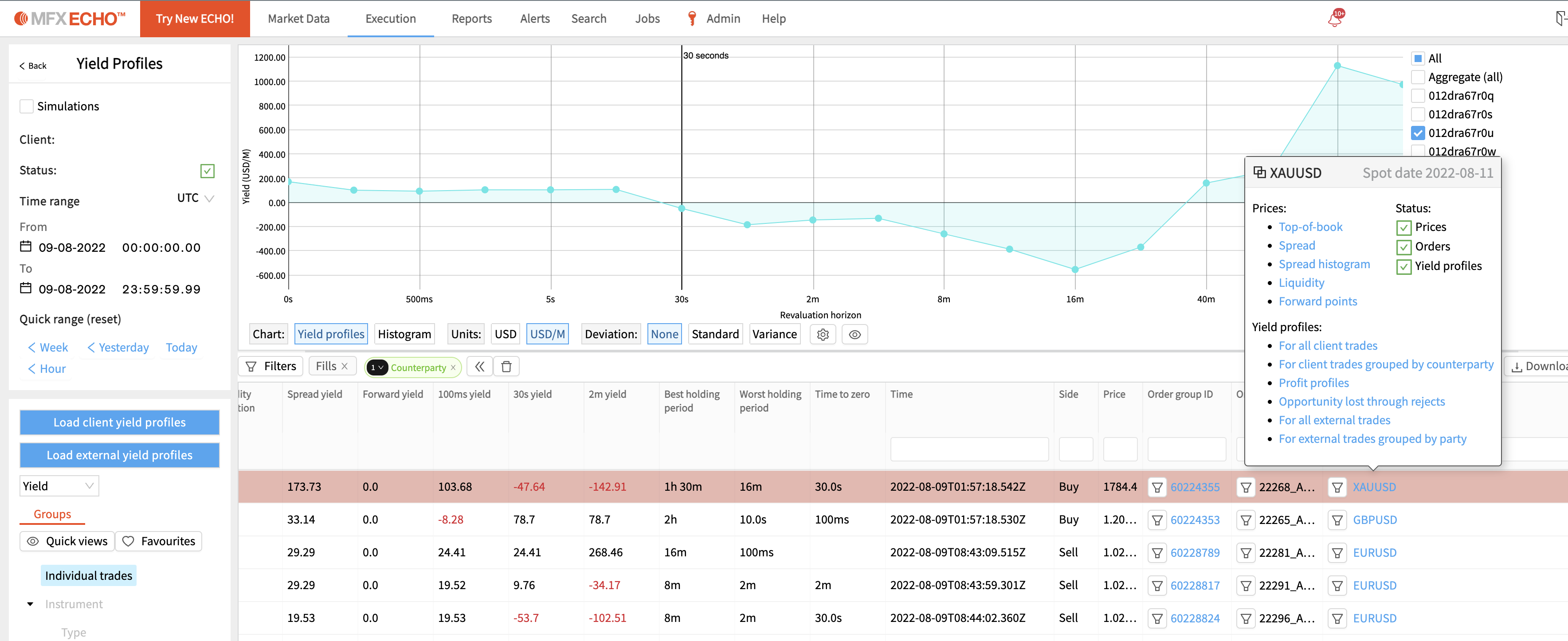Open the Alerts menu
Viewport: 1568px width, 641px height.
tap(534, 19)
